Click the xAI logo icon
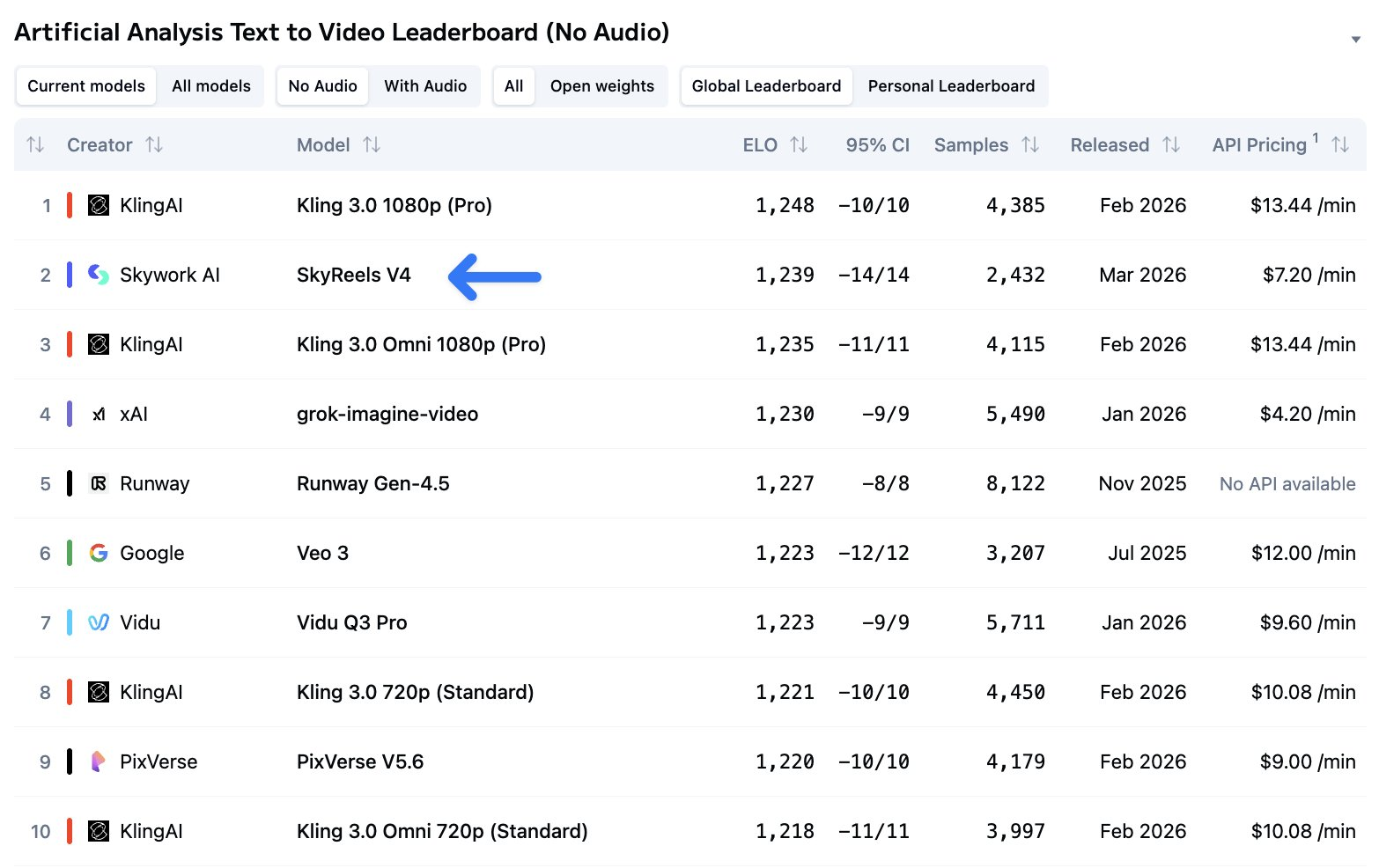Viewport: 1379px width, 868px height. click(99, 414)
